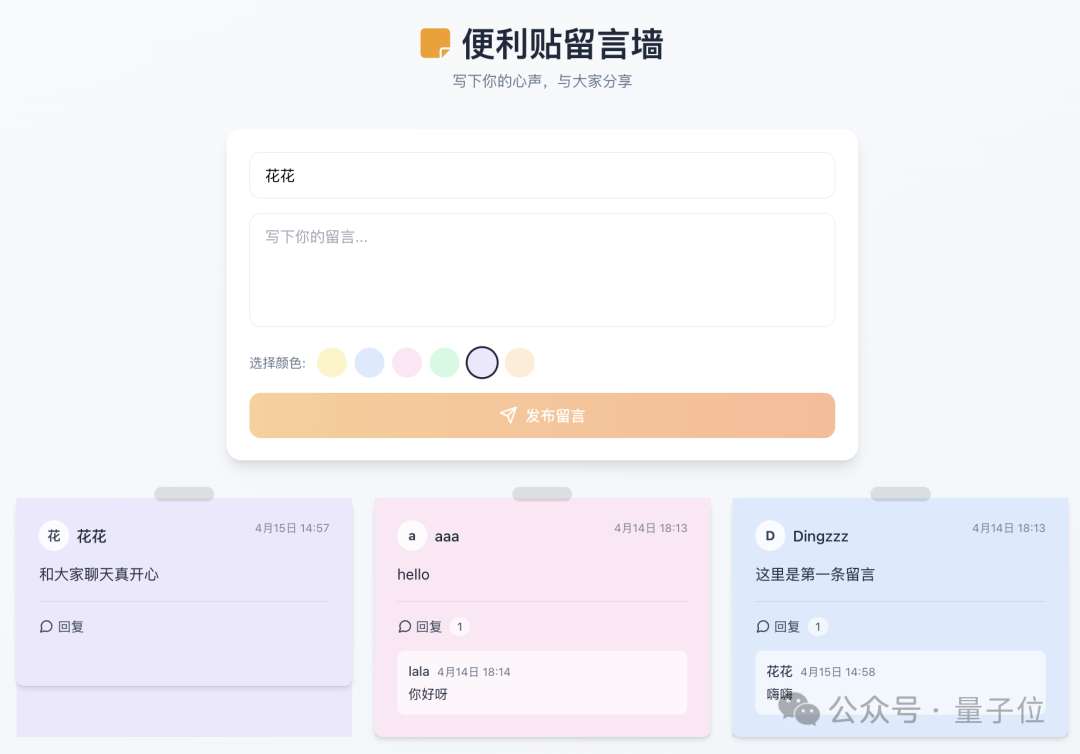The image size is (1080, 754).
Task: Open the reply section on 花花's note
Action: 62,626
